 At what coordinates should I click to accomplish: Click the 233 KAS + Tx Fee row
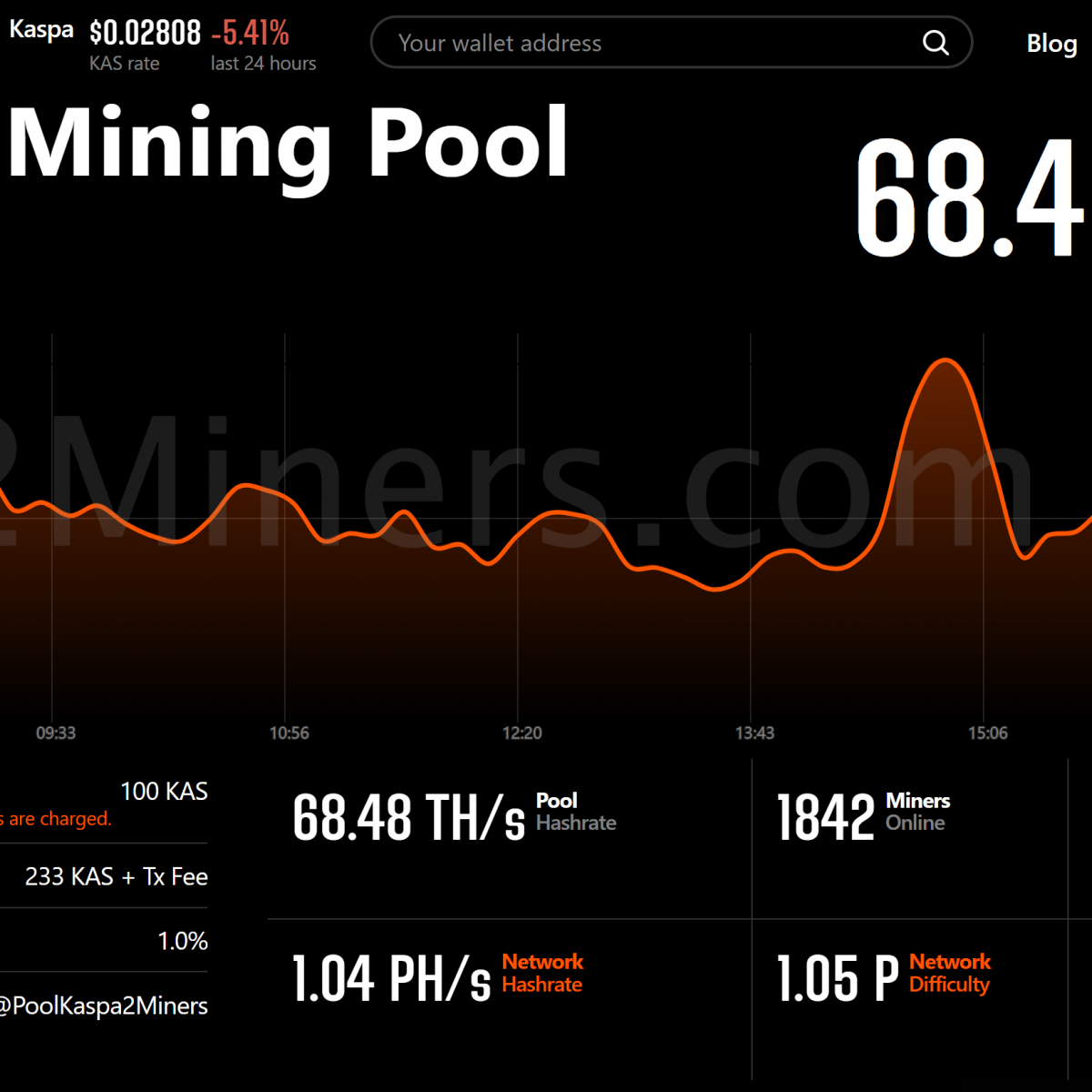point(116,876)
